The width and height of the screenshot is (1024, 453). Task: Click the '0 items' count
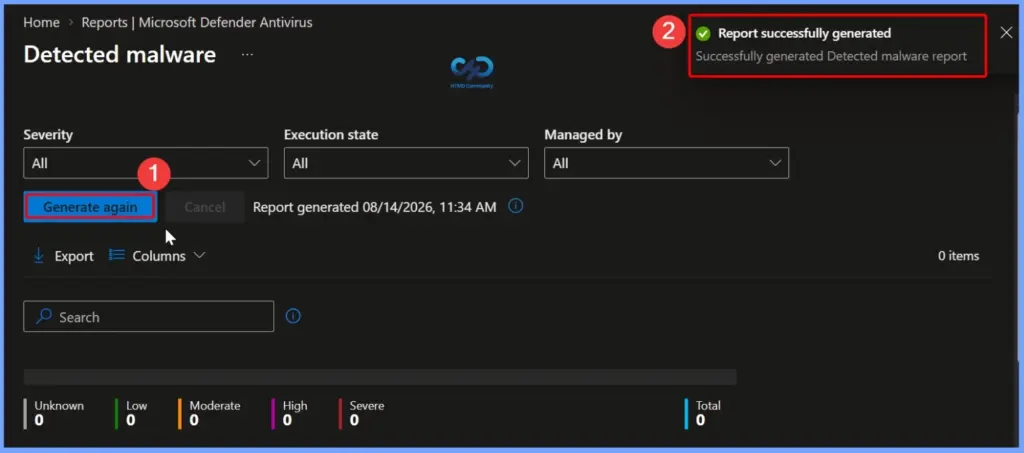coord(959,256)
